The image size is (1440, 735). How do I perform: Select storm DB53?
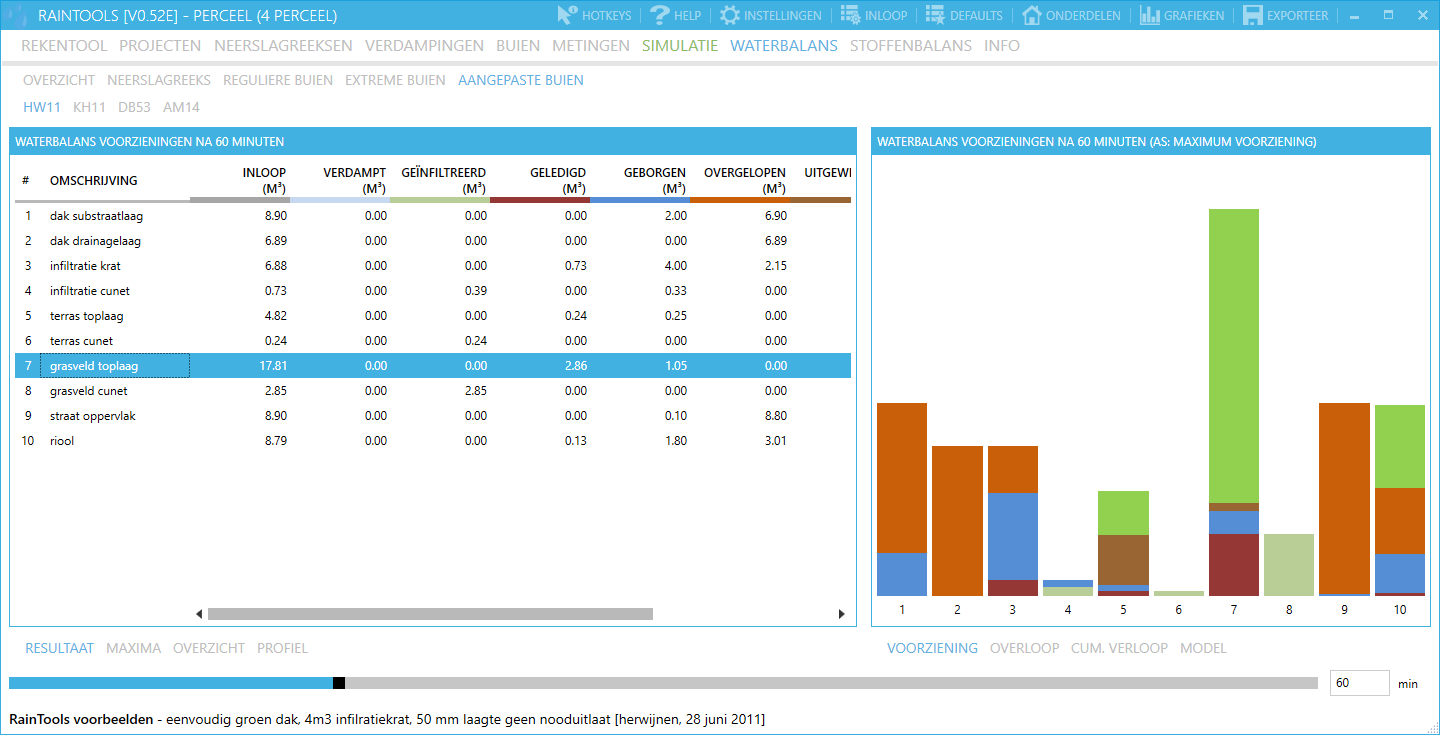coord(134,107)
